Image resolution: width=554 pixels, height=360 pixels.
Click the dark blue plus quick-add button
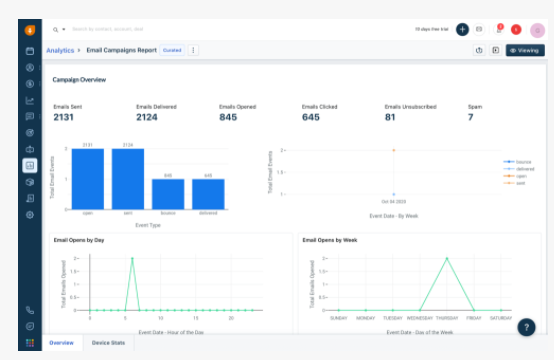462,29
